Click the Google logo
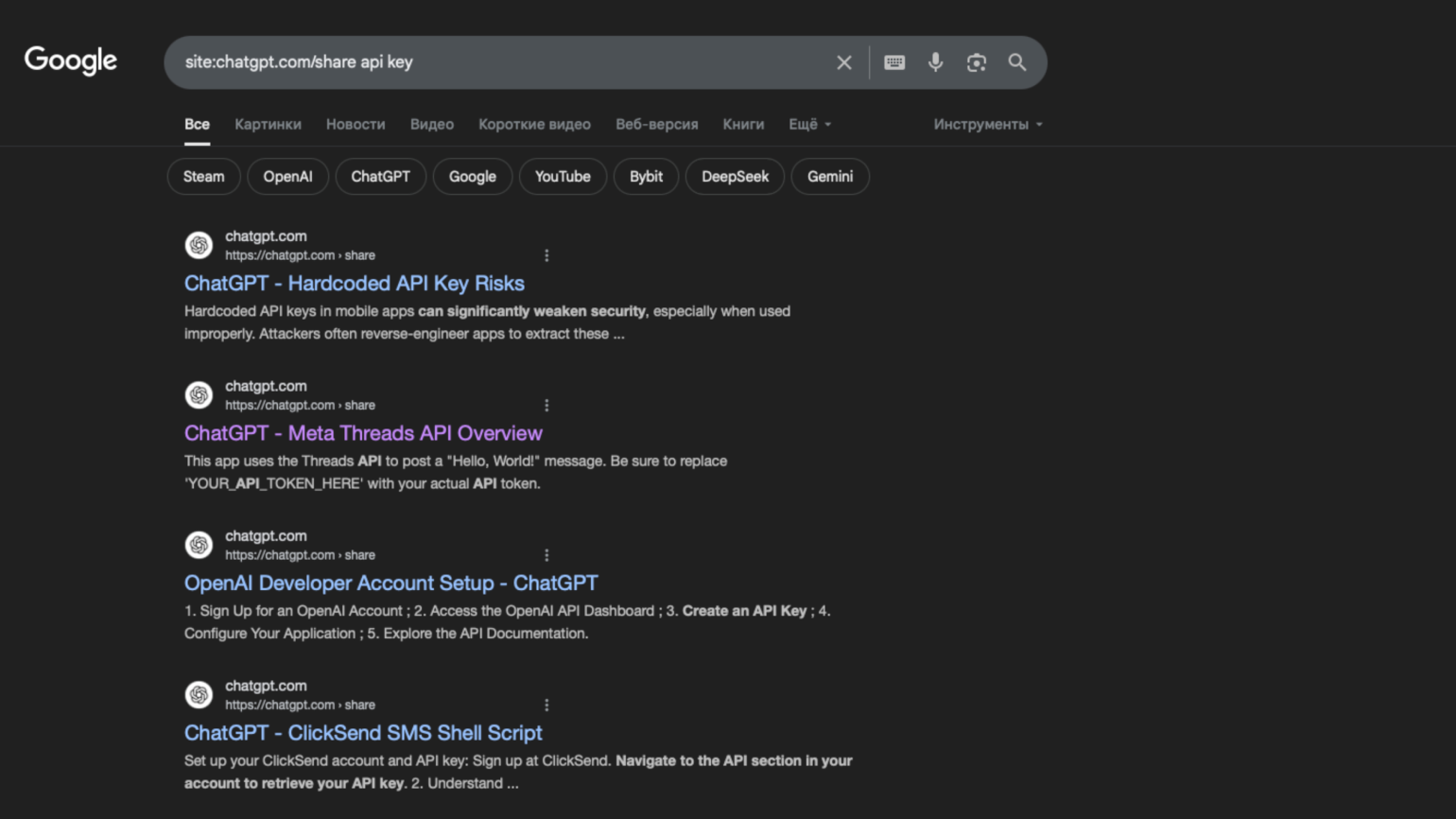This screenshot has width=1456, height=819. click(x=71, y=61)
